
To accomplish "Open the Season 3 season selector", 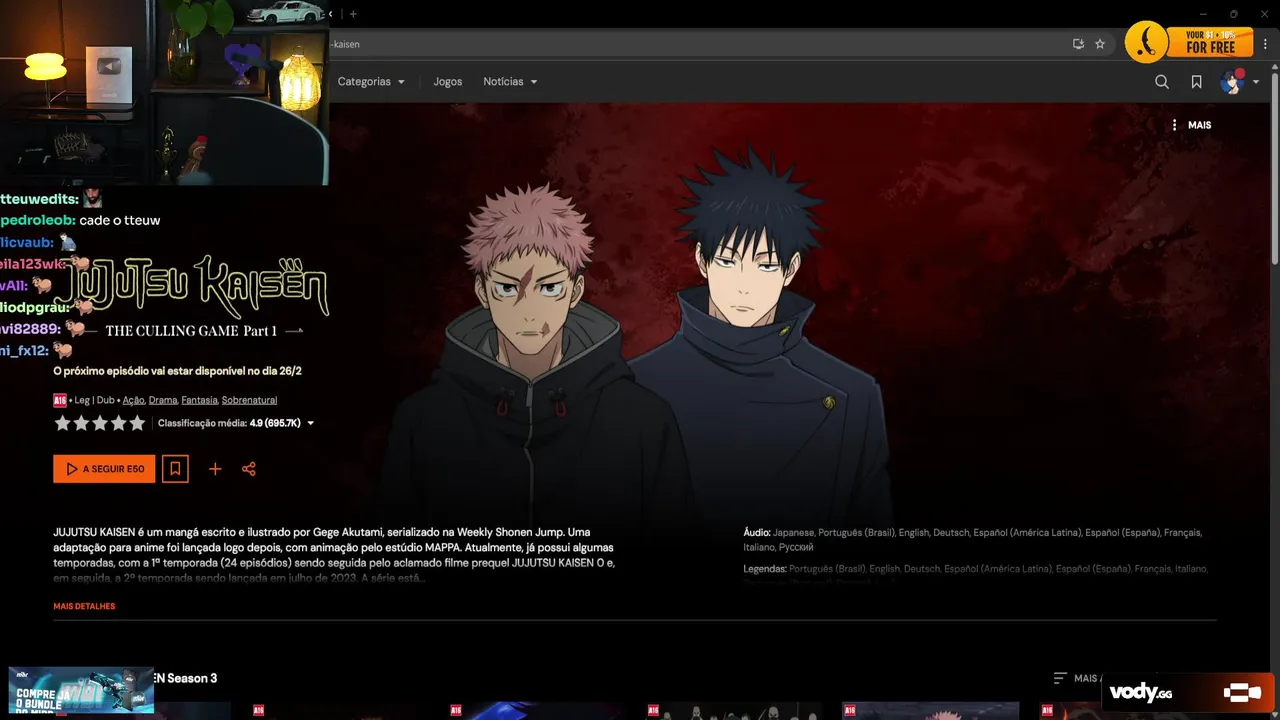I will coord(186,678).
